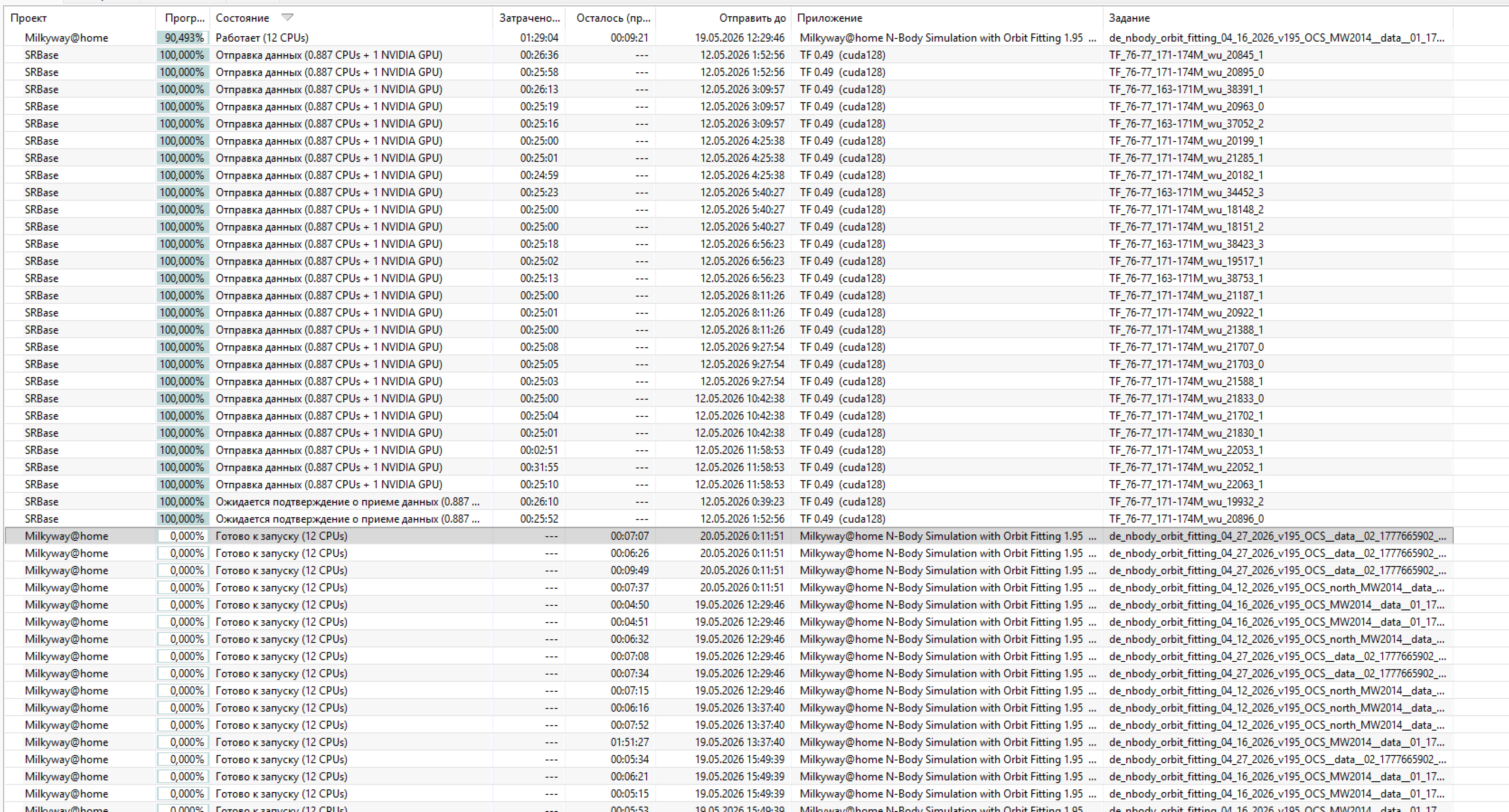This screenshot has height=812, width=1509.
Task: Select task TF_76-77_171-174M_wu_19517_1
Action: (1186, 261)
